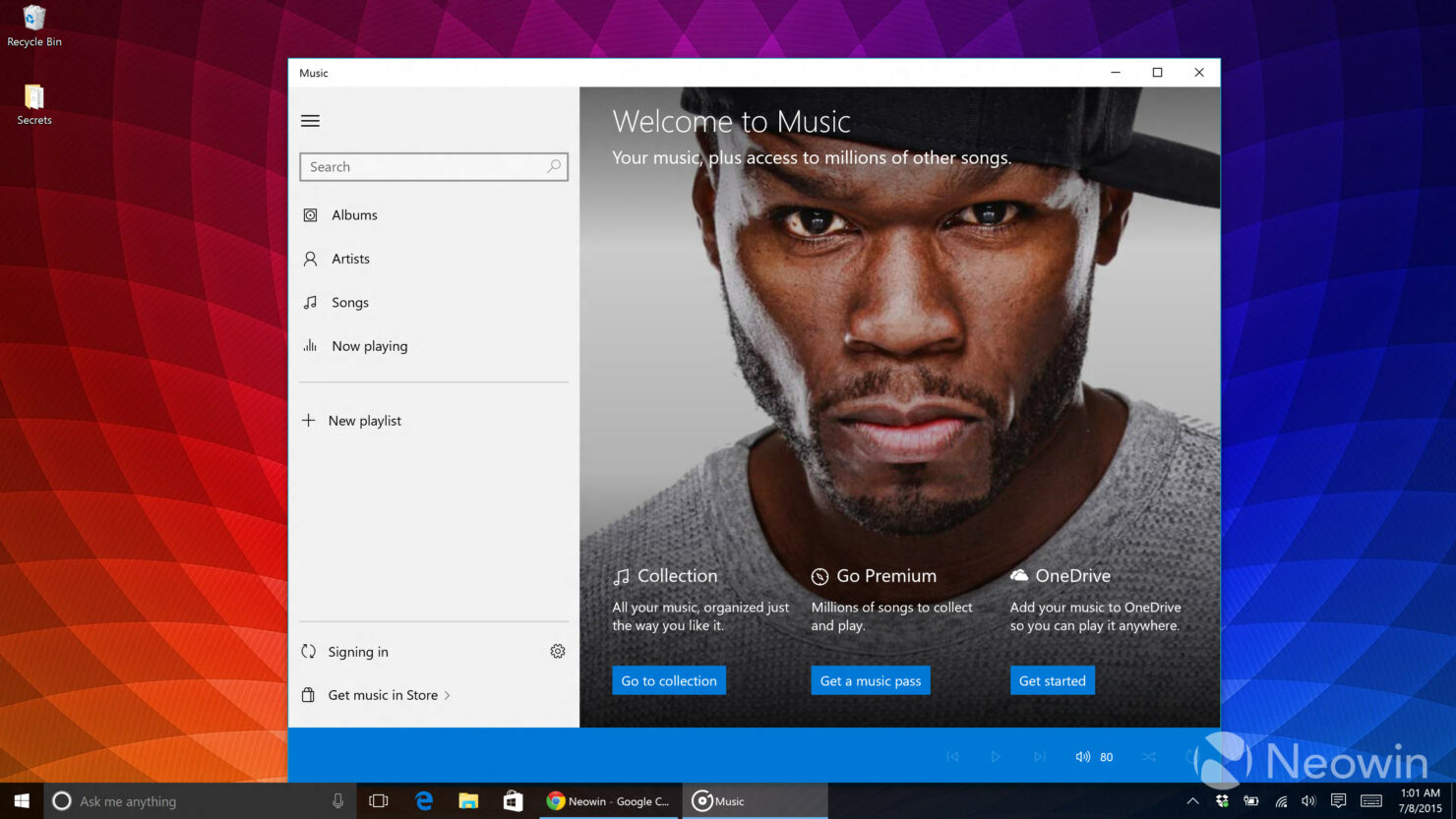Click the Signing in sync icon
The height and width of the screenshot is (819, 1456).
[308, 651]
